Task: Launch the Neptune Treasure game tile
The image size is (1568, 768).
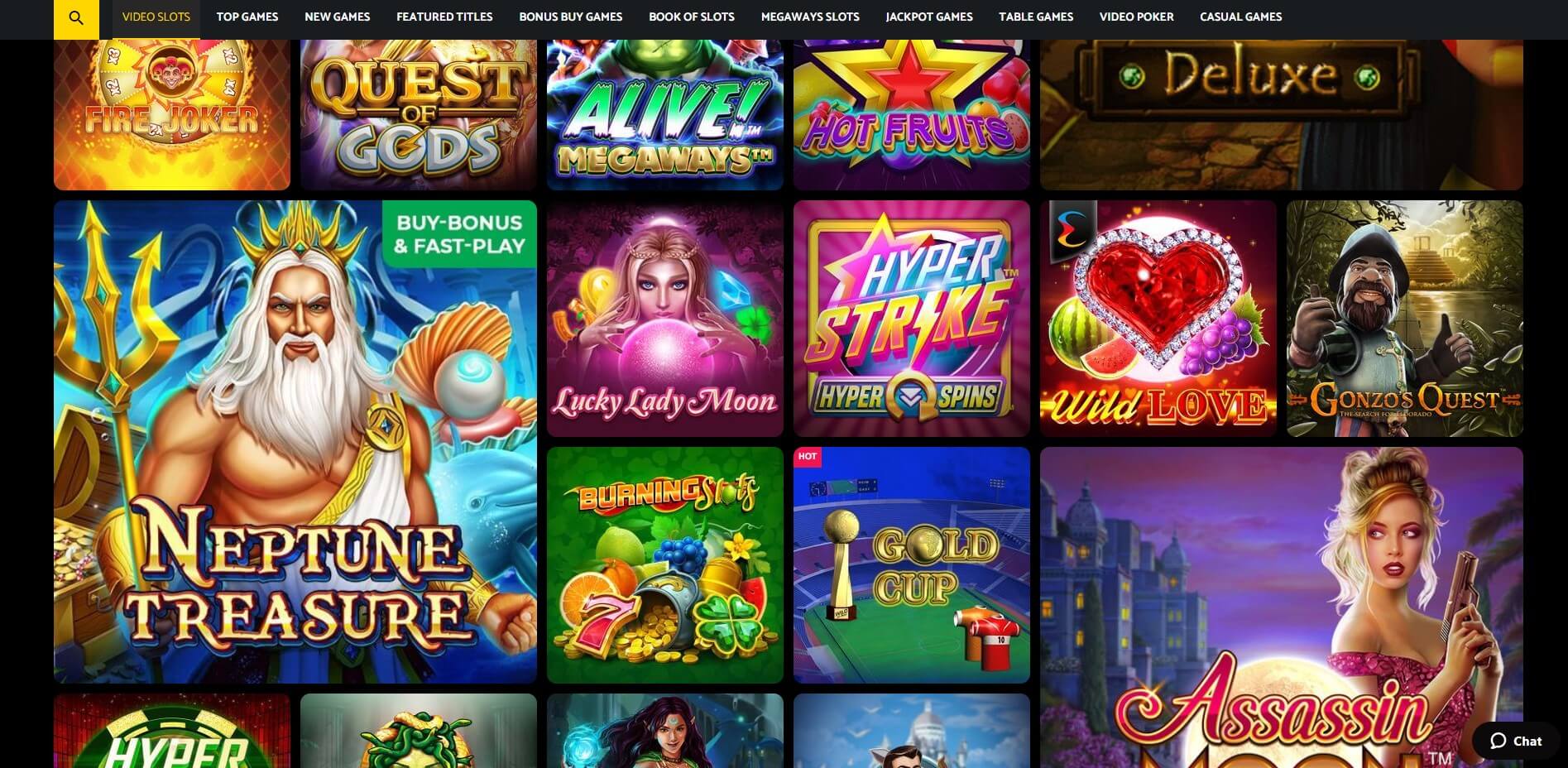Action: (x=295, y=442)
